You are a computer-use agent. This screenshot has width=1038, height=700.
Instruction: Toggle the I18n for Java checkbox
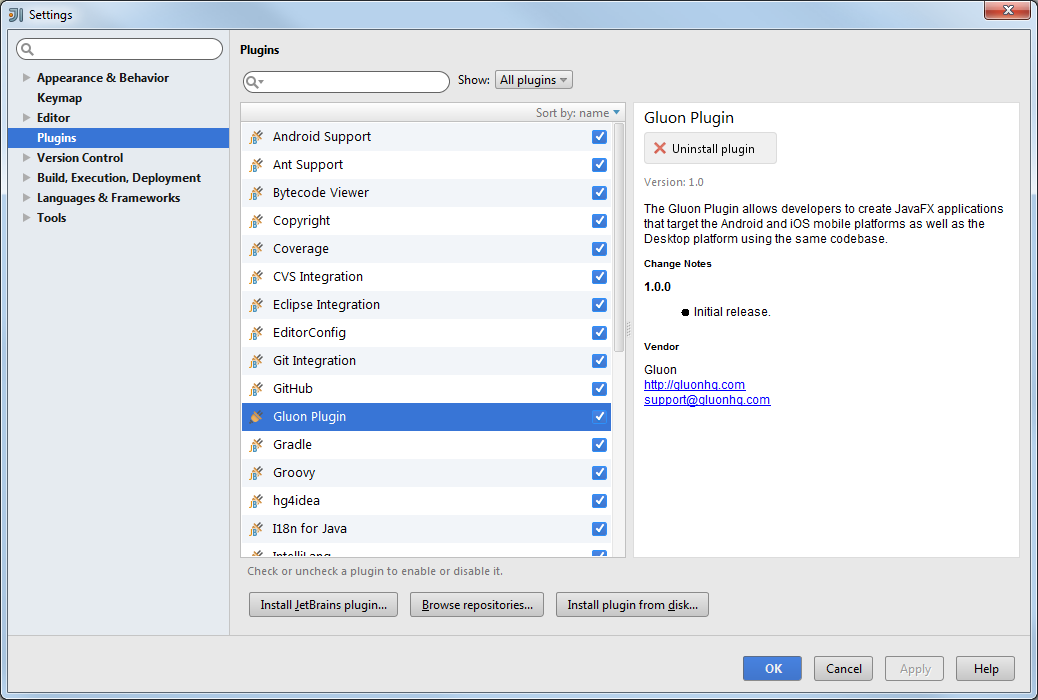[599, 528]
